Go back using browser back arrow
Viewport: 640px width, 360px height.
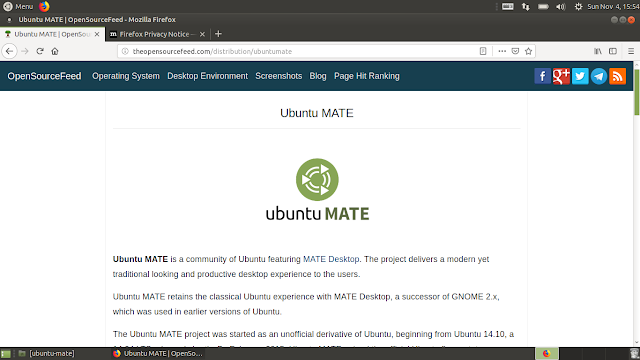tap(9, 51)
